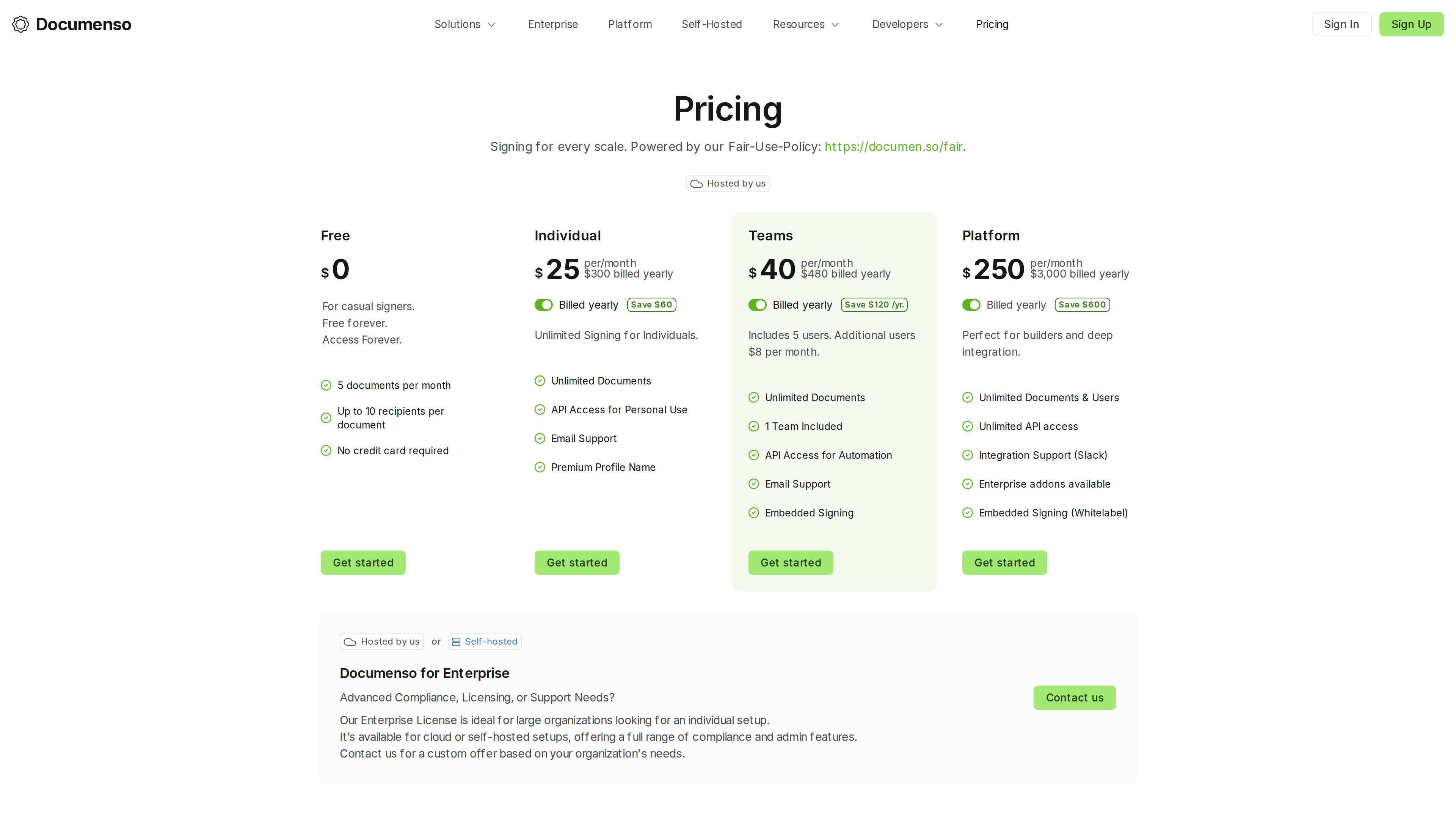This screenshot has height=819, width=1456.
Task: Expand the Developers dropdown menu
Action: [907, 24]
